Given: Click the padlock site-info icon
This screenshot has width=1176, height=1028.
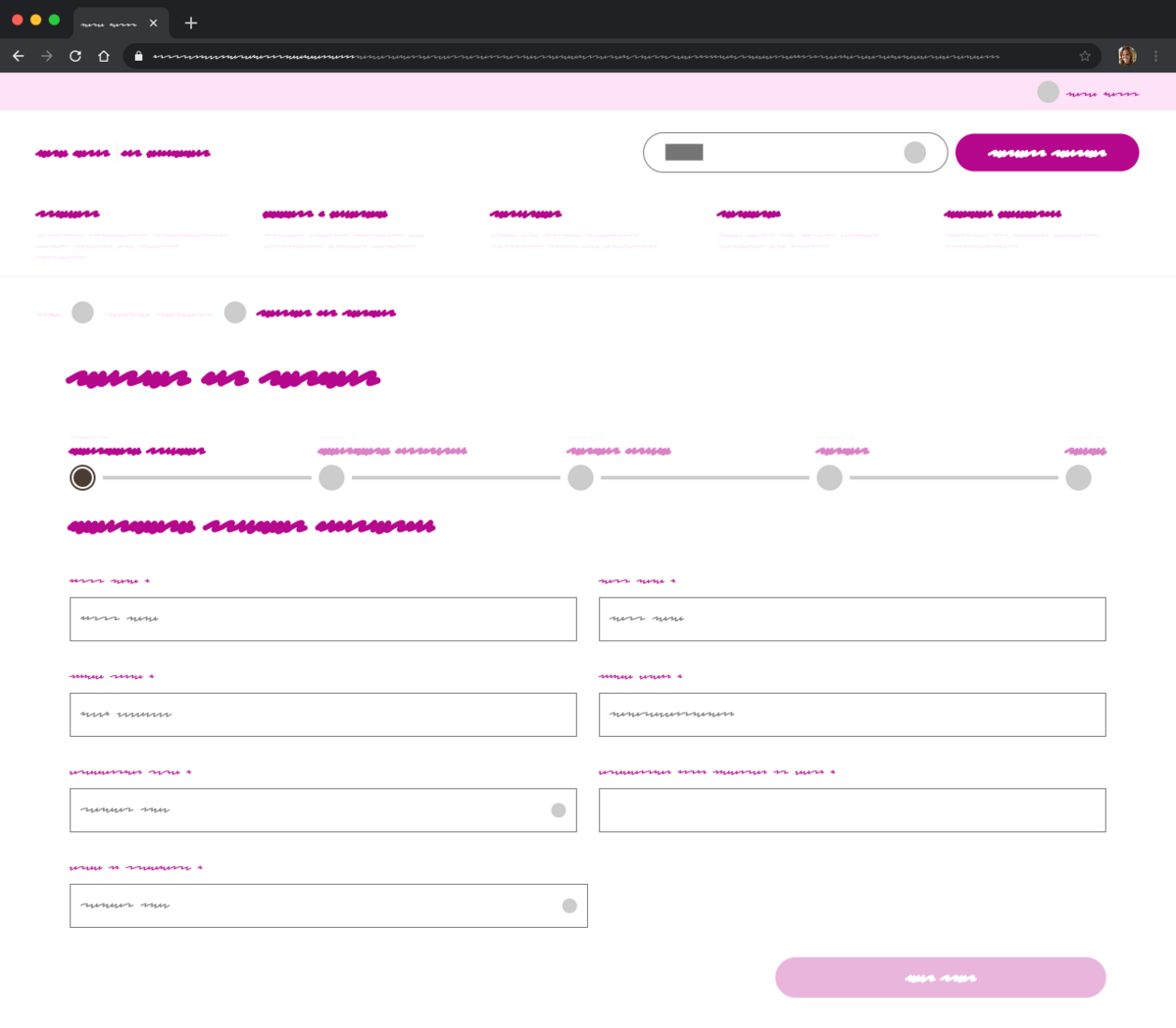Looking at the screenshot, I should (x=138, y=56).
